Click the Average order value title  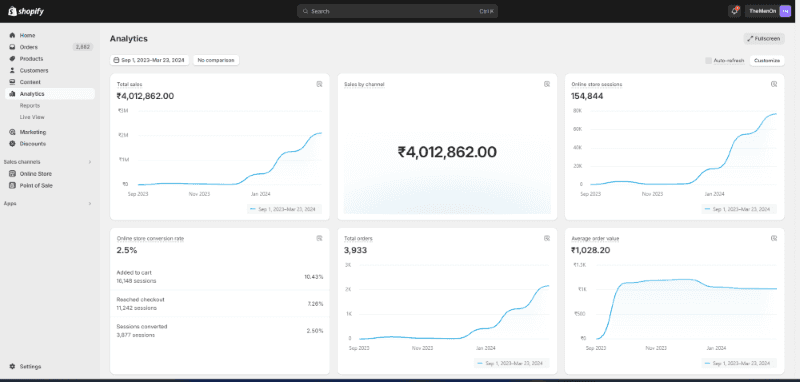click(595, 238)
